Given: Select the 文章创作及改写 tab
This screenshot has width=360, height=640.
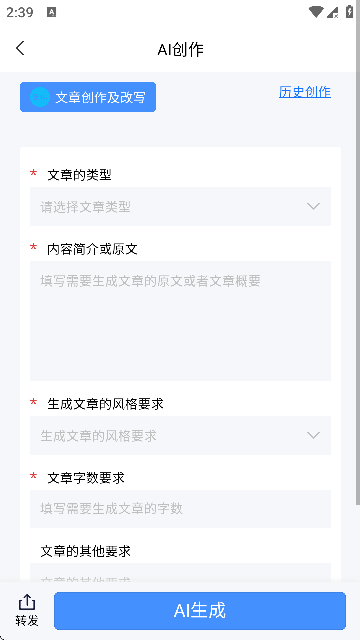Looking at the screenshot, I should pos(88,97).
